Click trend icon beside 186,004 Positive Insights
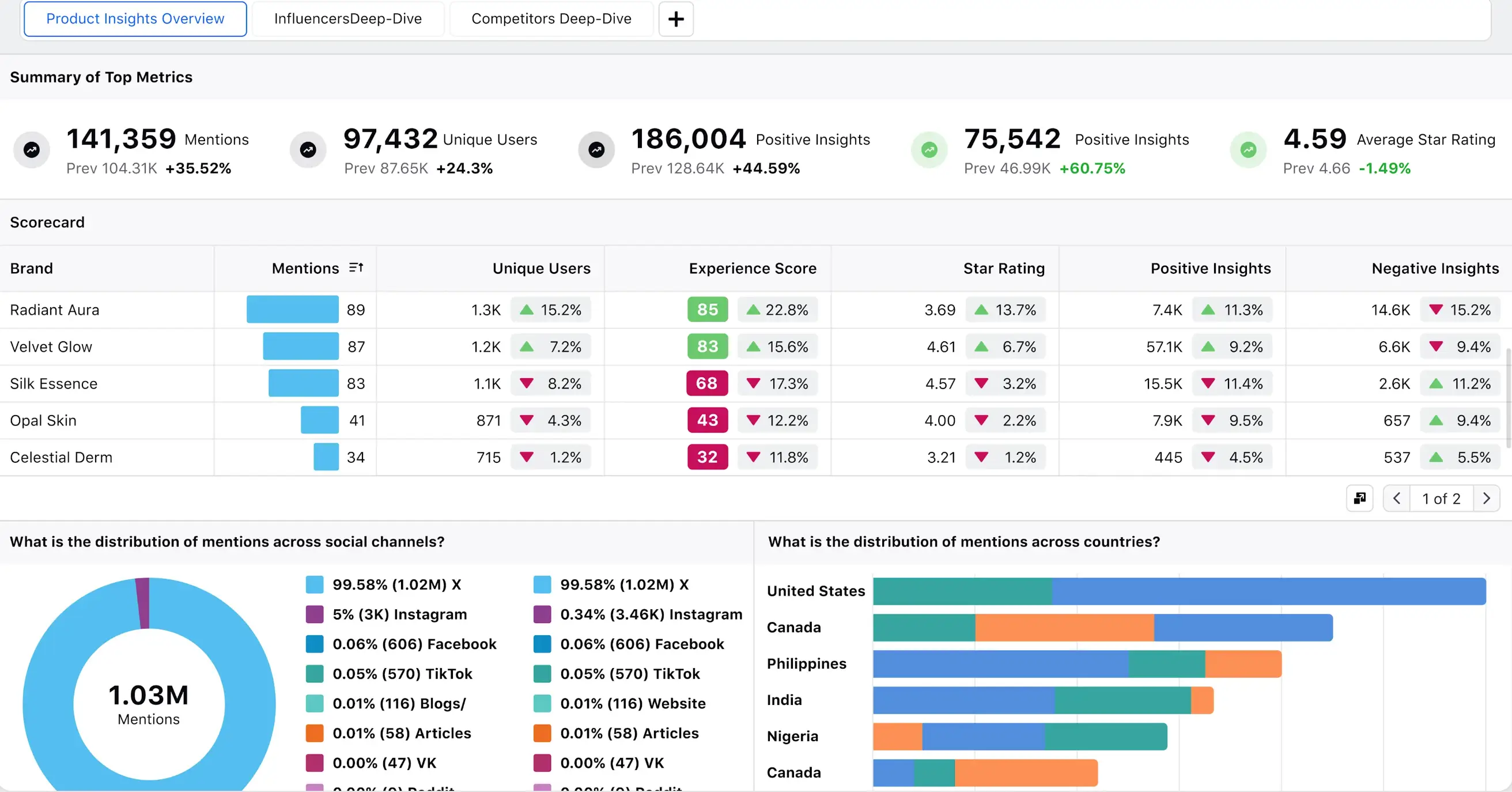The height and width of the screenshot is (792, 1512). (596, 150)
